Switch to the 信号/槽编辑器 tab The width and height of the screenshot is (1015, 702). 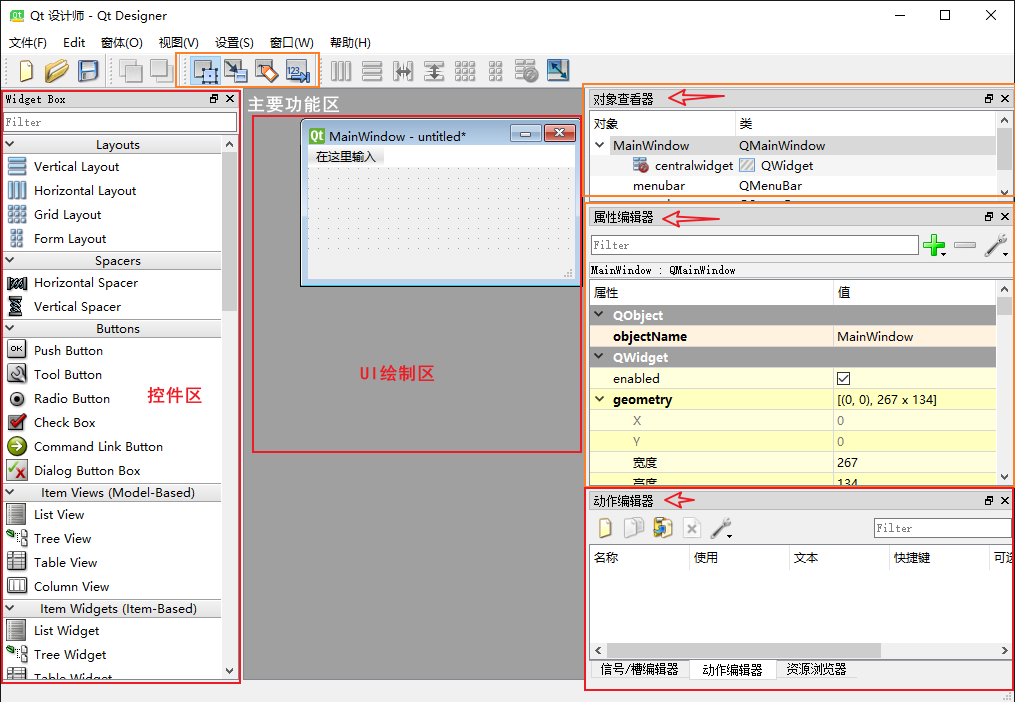click(638, 669)
